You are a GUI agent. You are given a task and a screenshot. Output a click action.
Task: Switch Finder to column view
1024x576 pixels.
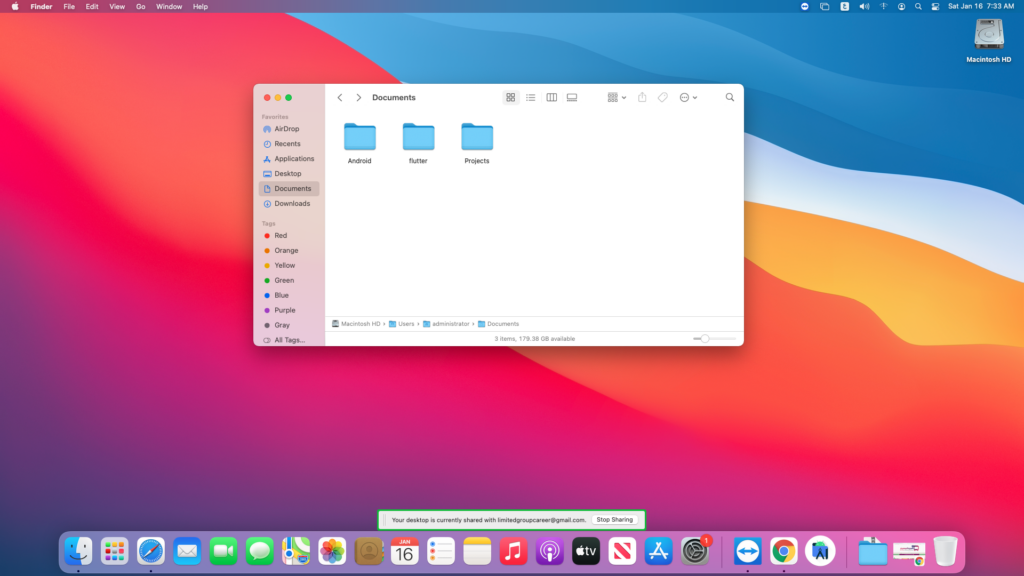pyautogui.click(x=552, y=97)
